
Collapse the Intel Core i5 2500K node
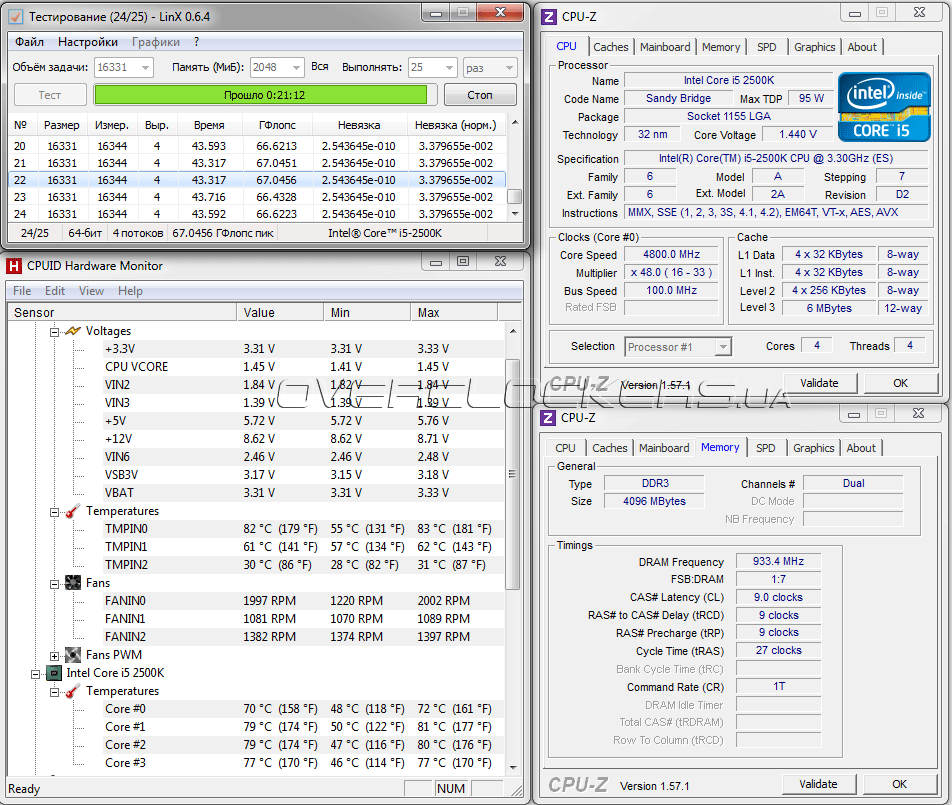(35, 673)
